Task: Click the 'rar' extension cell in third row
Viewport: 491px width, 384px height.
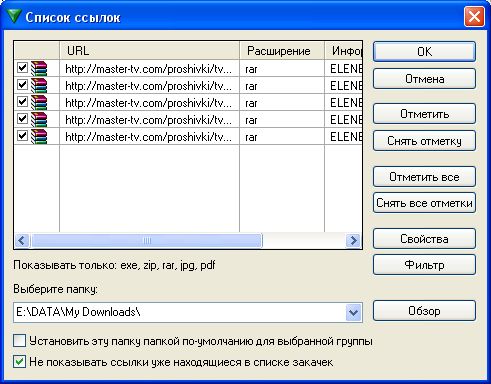Action: tap(282, 103)
